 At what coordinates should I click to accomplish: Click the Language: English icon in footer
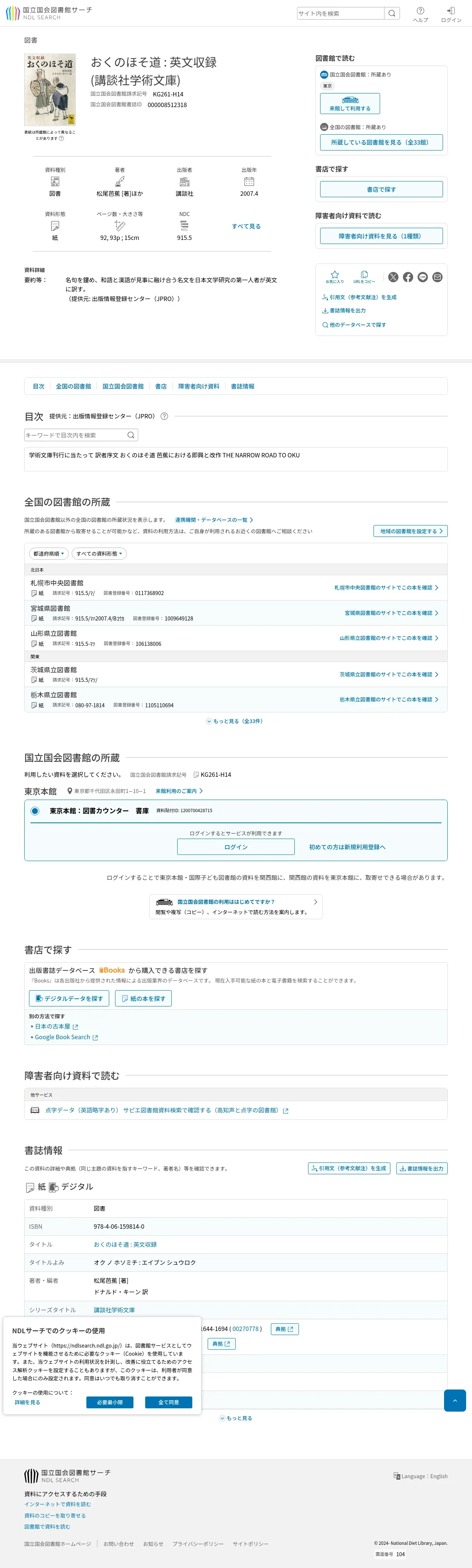pyautogui.click(x=397, y=1476)
